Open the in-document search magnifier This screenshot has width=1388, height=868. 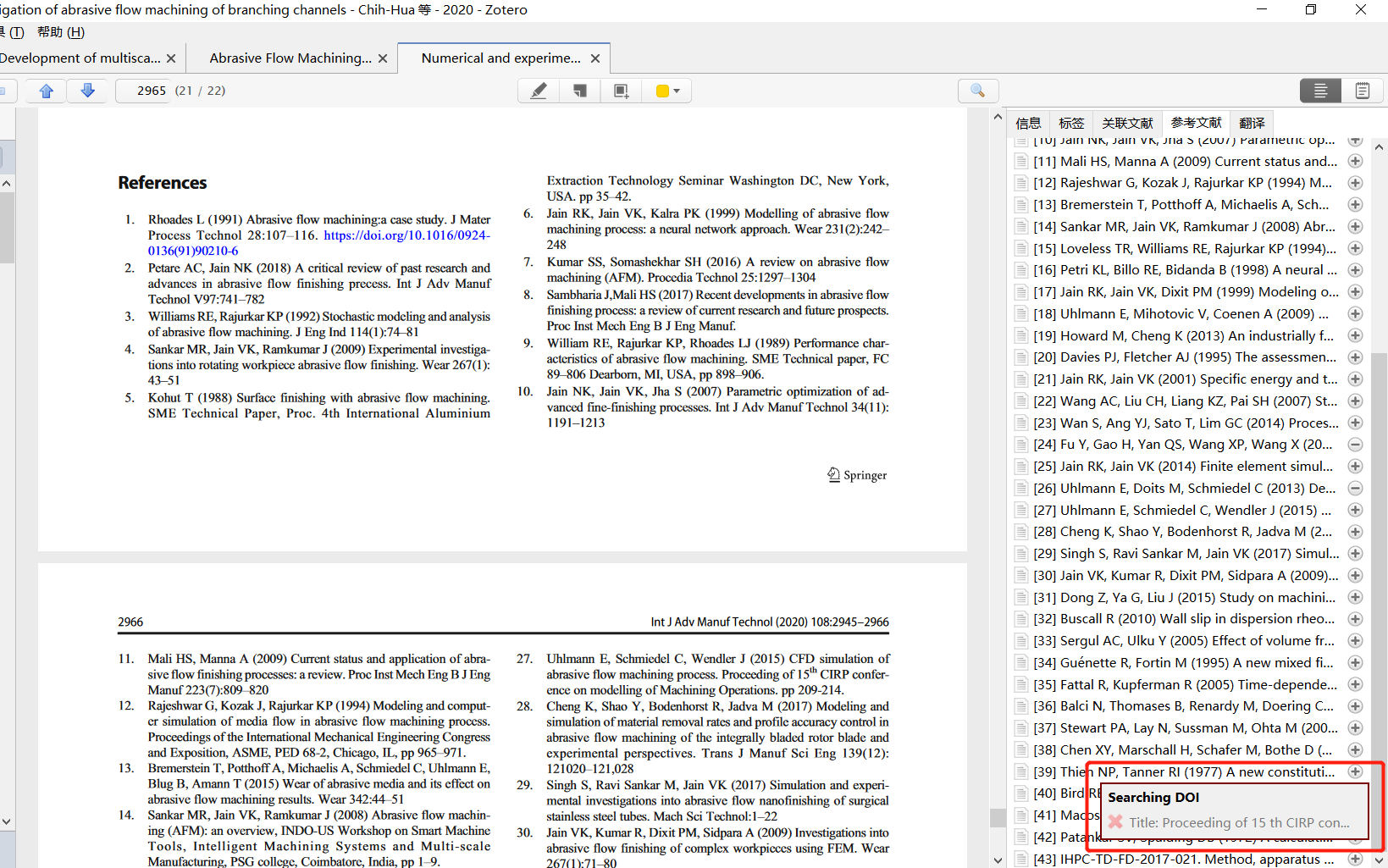coord(978,90)
